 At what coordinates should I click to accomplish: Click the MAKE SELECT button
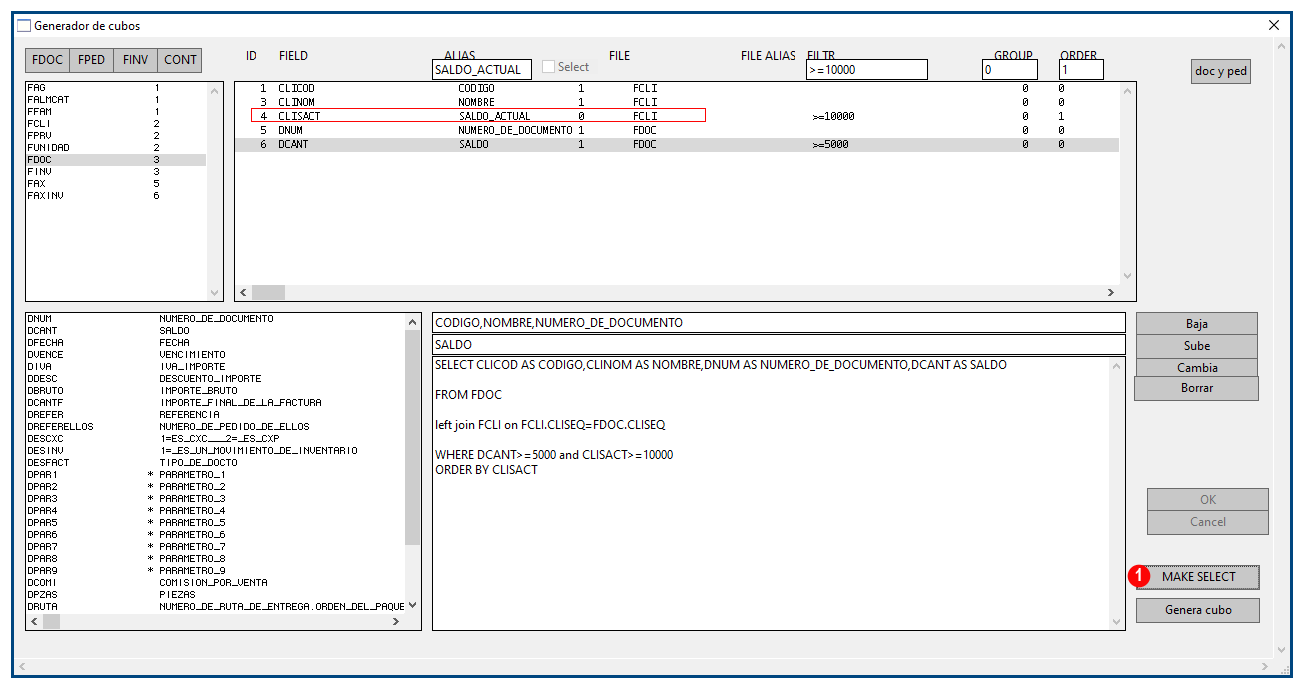tap(1198, 577)
